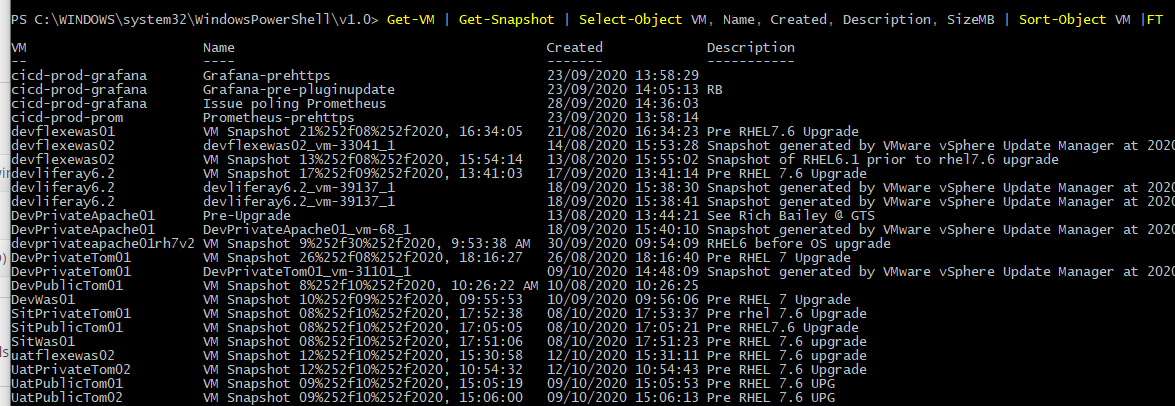
Task: Click the Sort-Object cmdlet text
Action: pos(1062,19)
